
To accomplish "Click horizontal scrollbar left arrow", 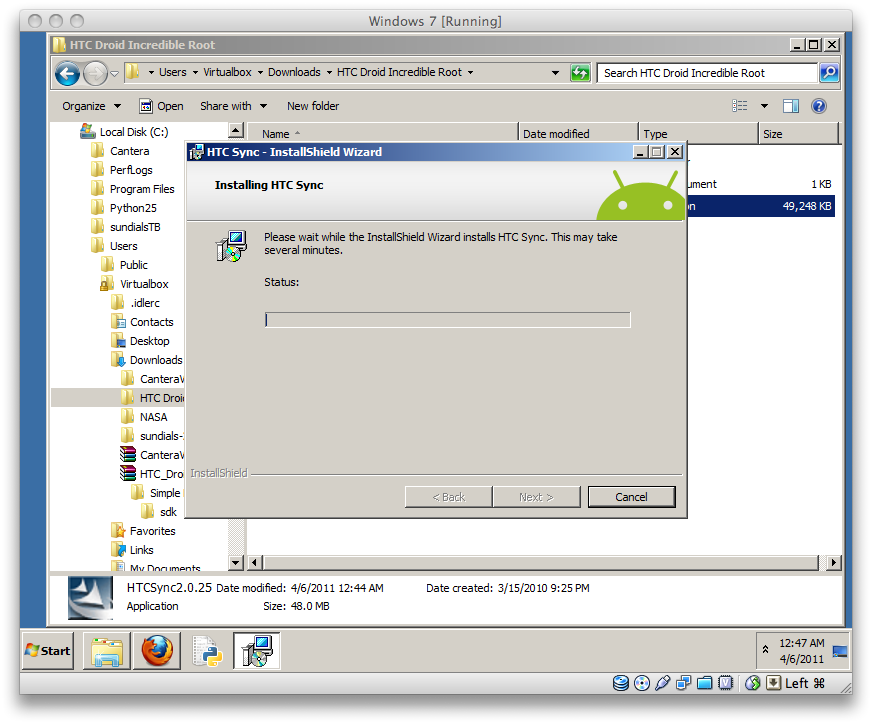I will click(254, 563).
